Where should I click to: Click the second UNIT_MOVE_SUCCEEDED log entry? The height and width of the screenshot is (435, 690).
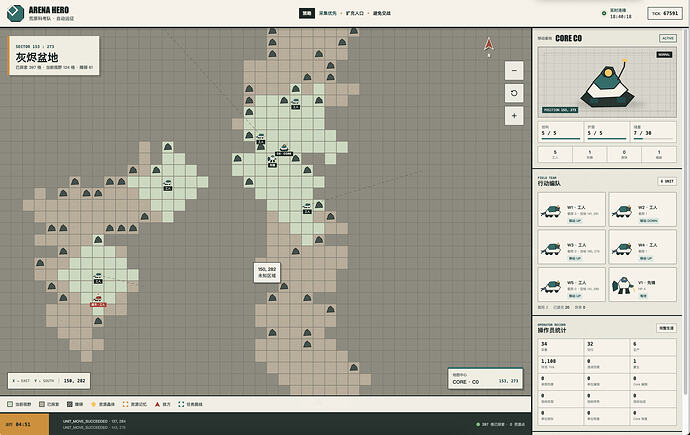94,428
